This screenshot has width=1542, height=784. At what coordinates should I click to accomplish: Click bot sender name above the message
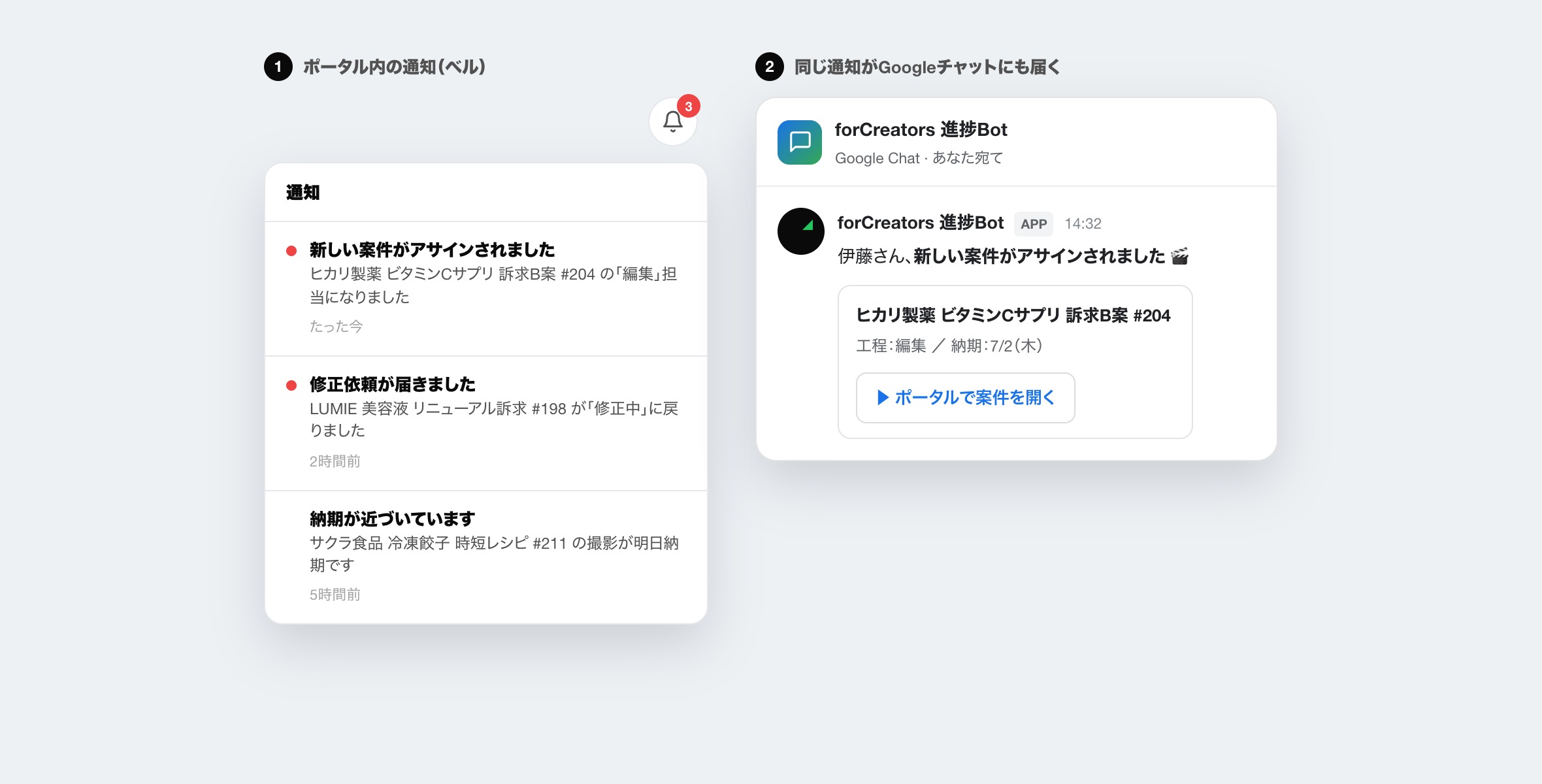921,223
